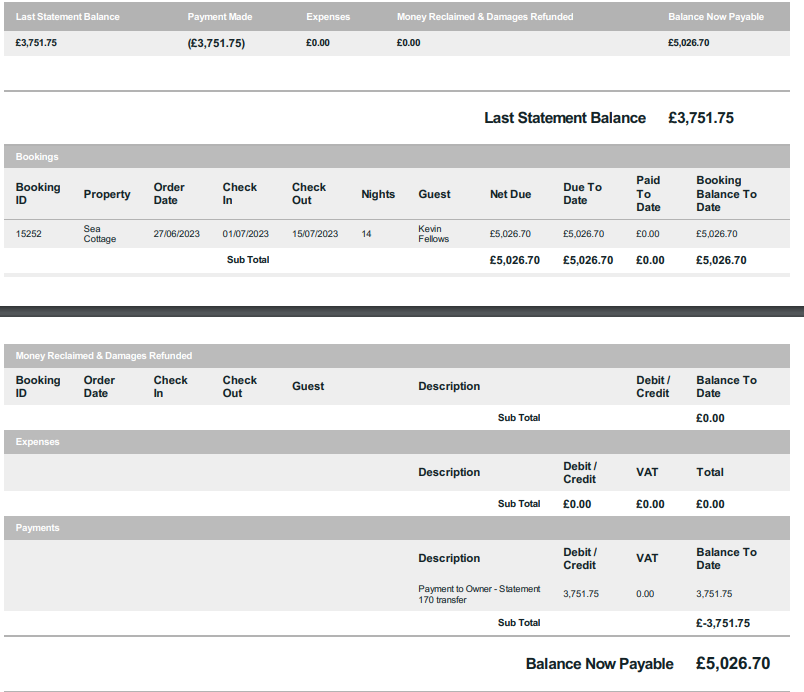Click the Payment Made value (£3,751.75) in summary row
The image size is (804, 692).
pyautogui.click(x=216, y=43)
